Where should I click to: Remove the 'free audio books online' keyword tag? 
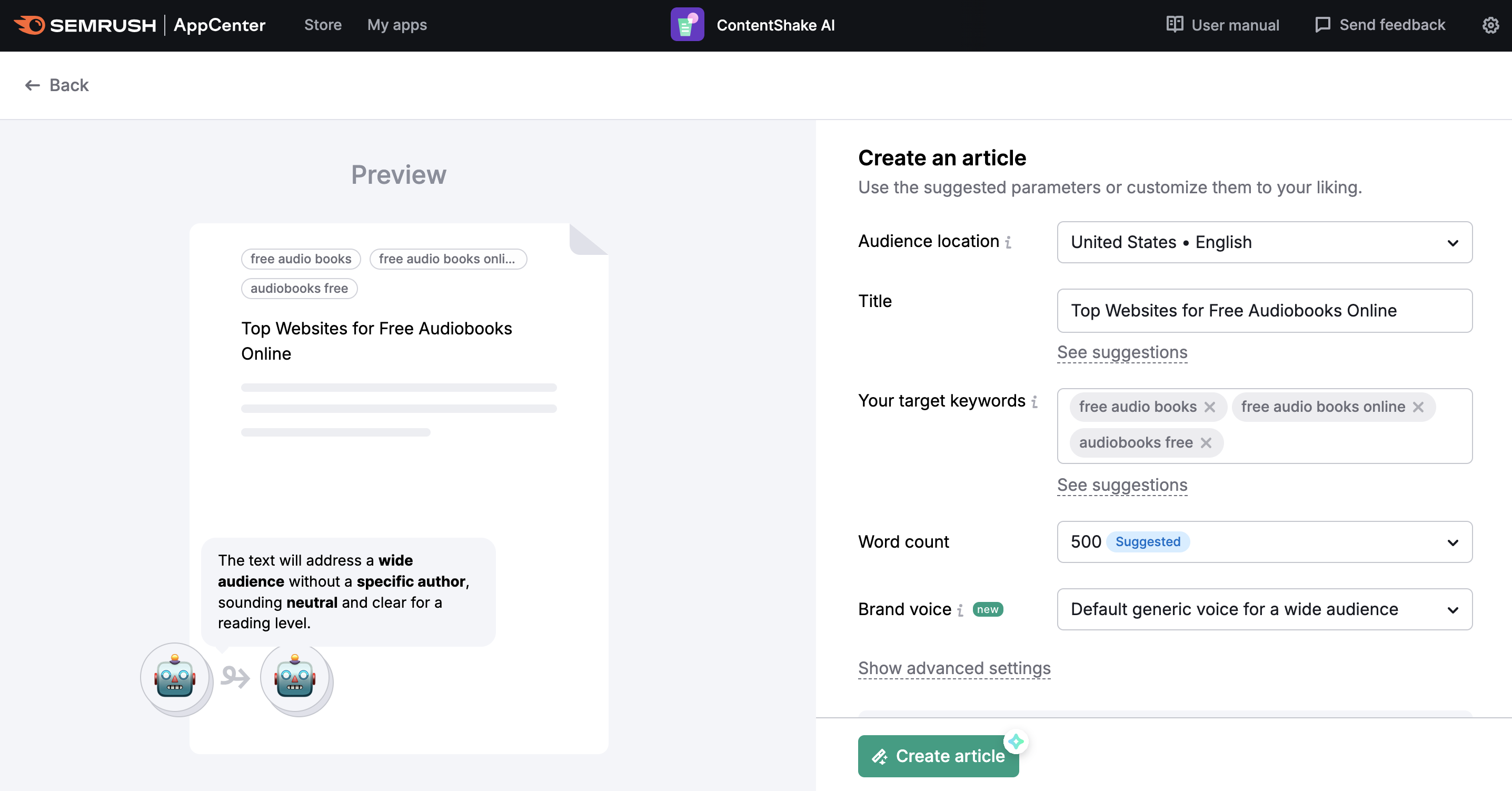point(1420,406)
